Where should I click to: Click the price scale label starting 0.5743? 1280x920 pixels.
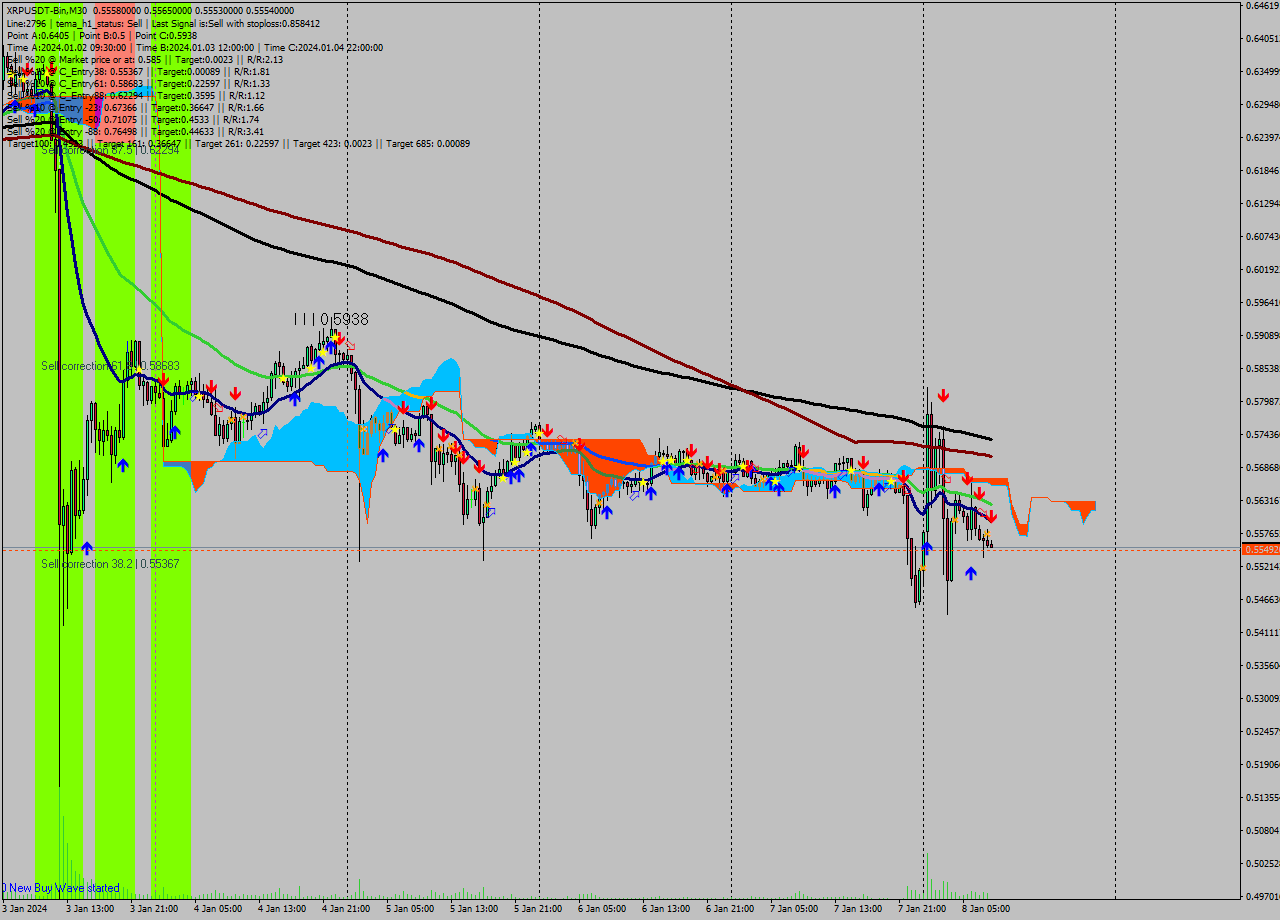[1262, 435]
